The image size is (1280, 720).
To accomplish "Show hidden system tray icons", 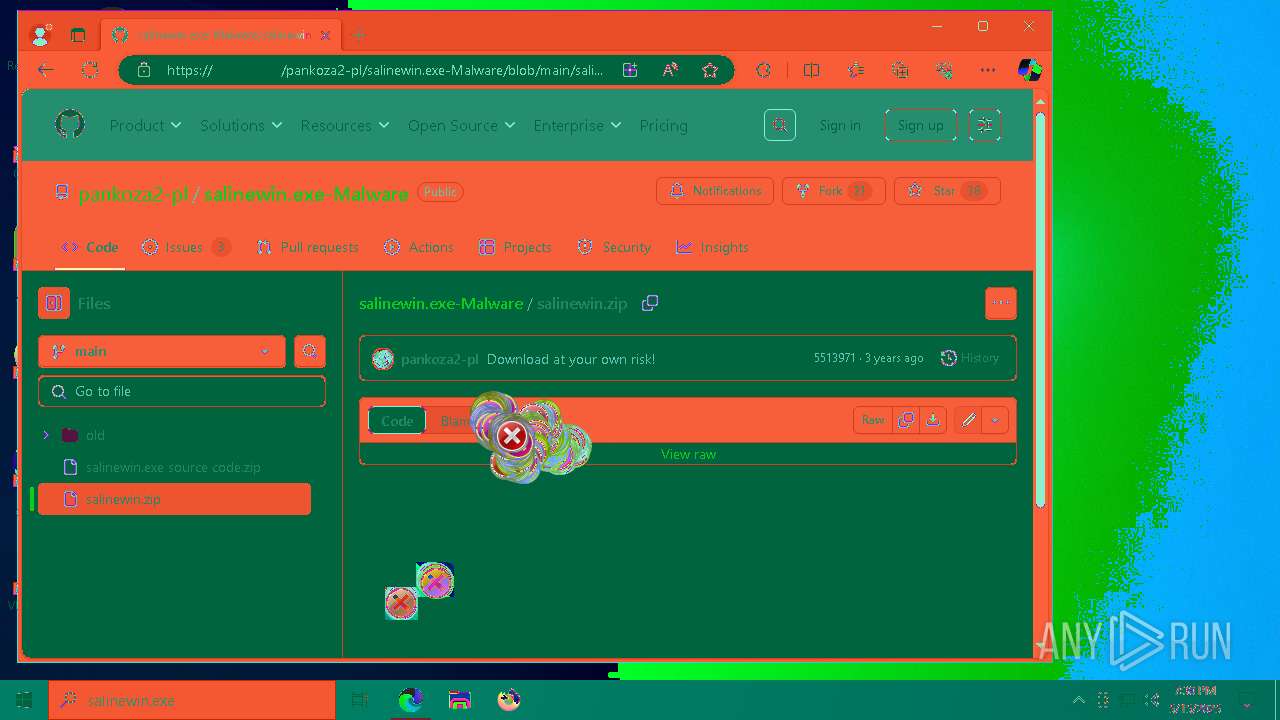I will click(x=1078, y=700).
